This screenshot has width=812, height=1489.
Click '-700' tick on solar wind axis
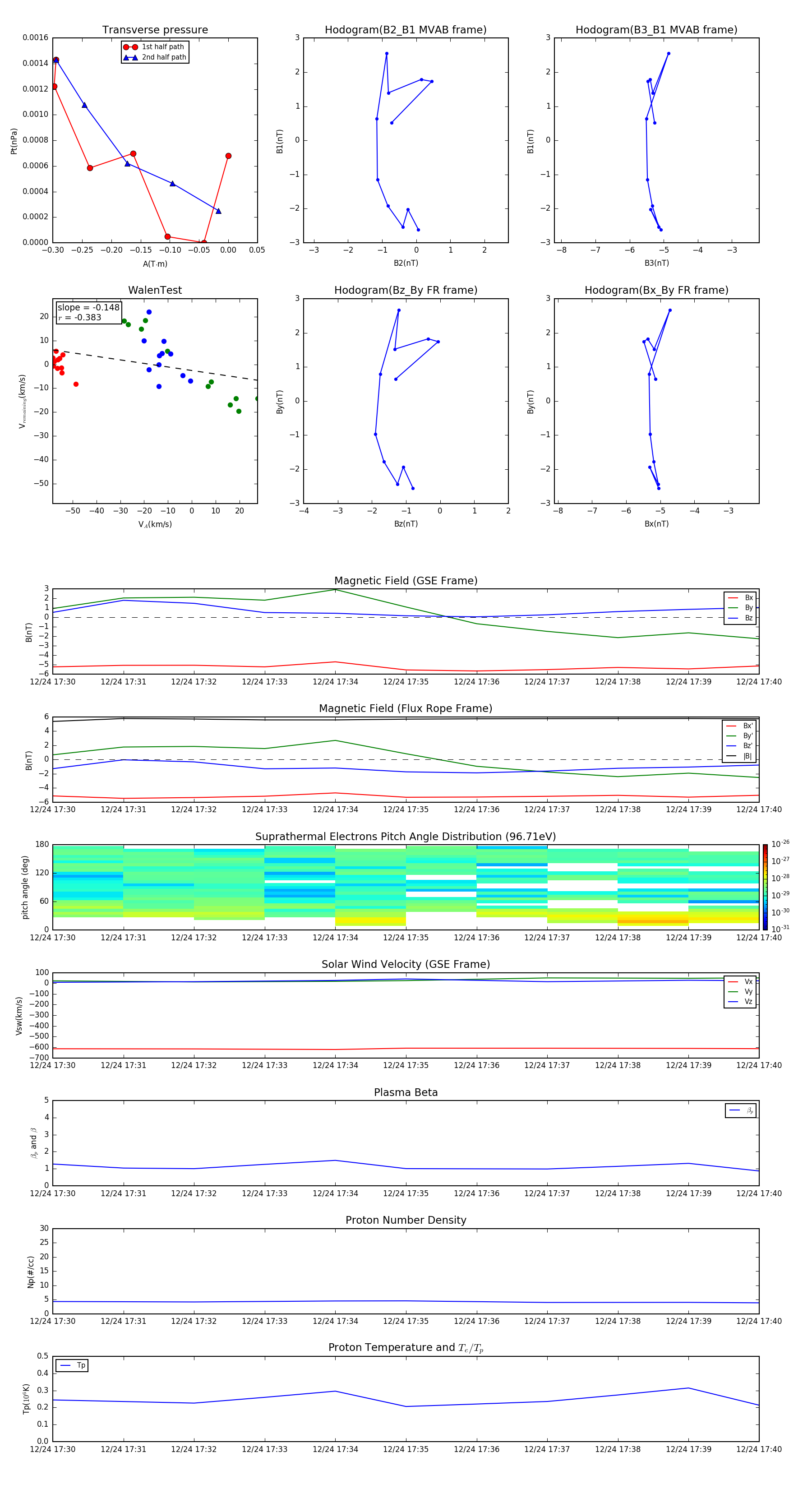(x=38, y=1058)
